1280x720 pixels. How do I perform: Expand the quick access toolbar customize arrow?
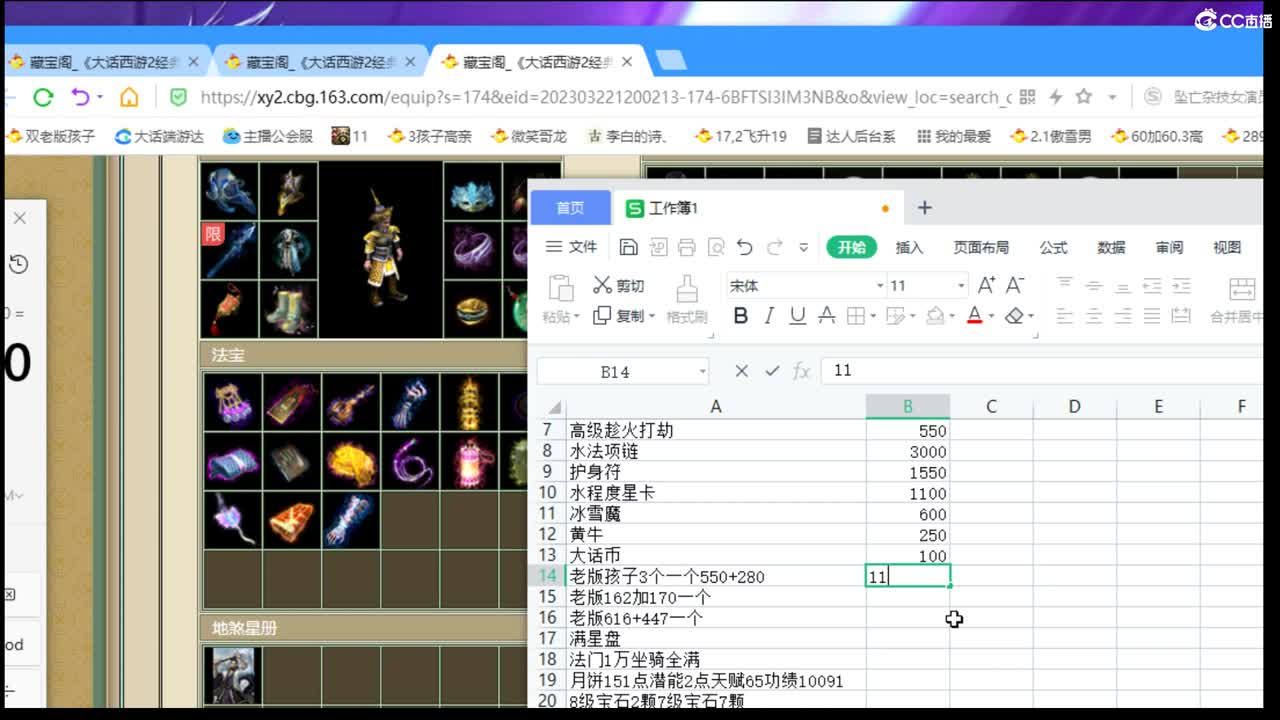[x=803, y=247]
